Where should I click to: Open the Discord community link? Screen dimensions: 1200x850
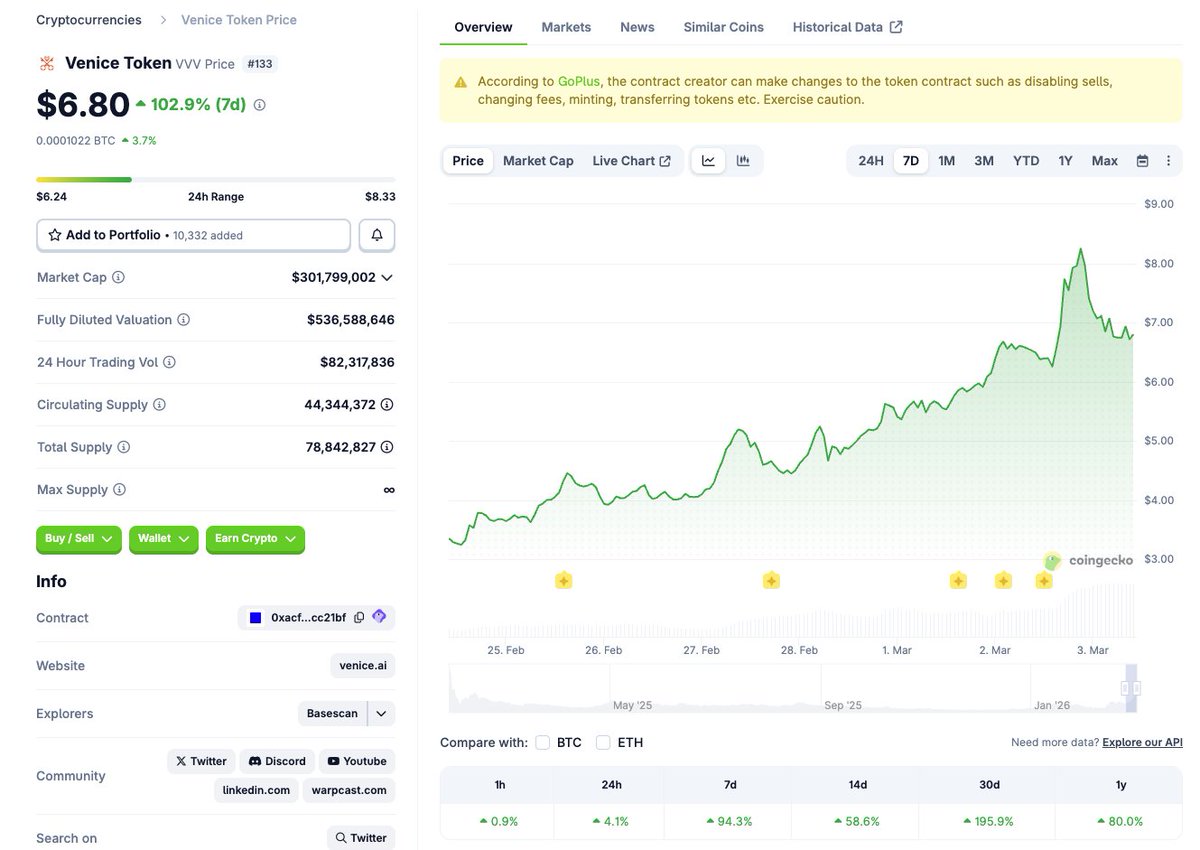coord(277,761)
